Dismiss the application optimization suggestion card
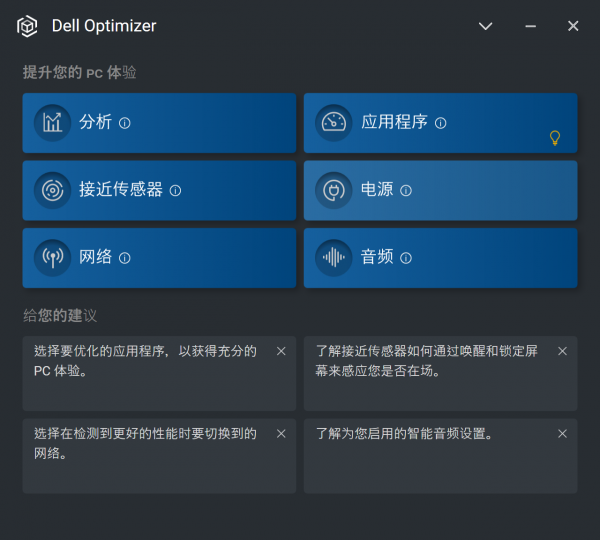600x540 pixels. click(x=281, y=351)
